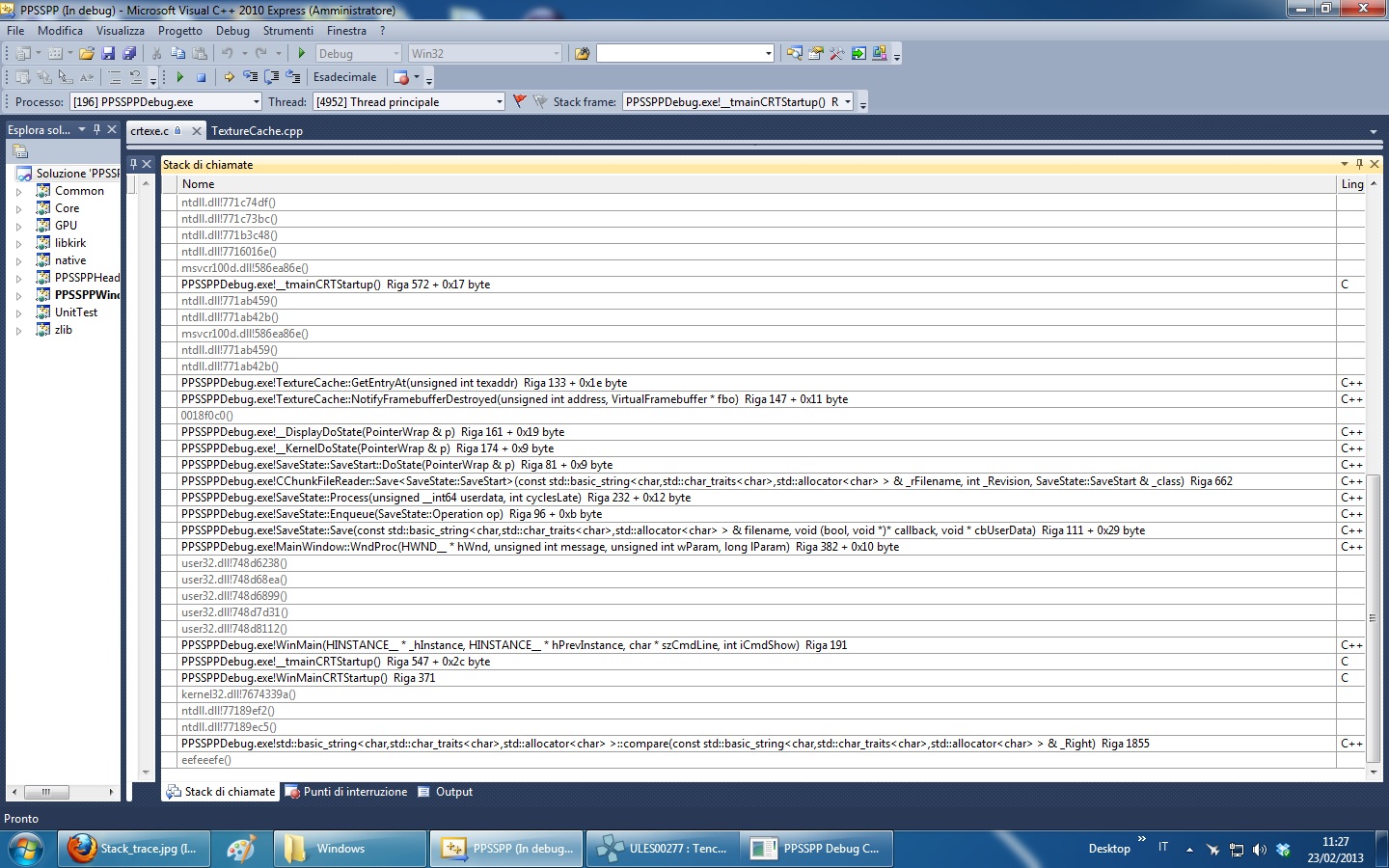Open the Toolbox hammer and wrench icon

836,54
